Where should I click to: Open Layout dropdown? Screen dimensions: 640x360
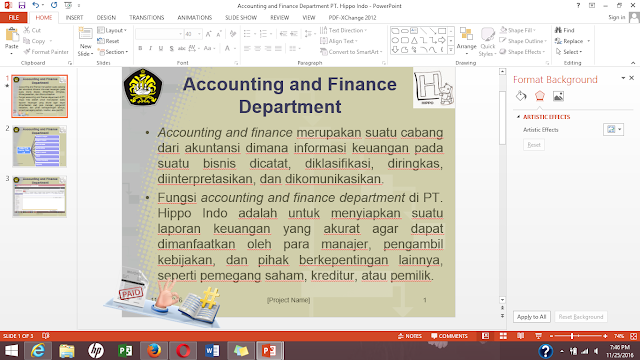(112, 30)
